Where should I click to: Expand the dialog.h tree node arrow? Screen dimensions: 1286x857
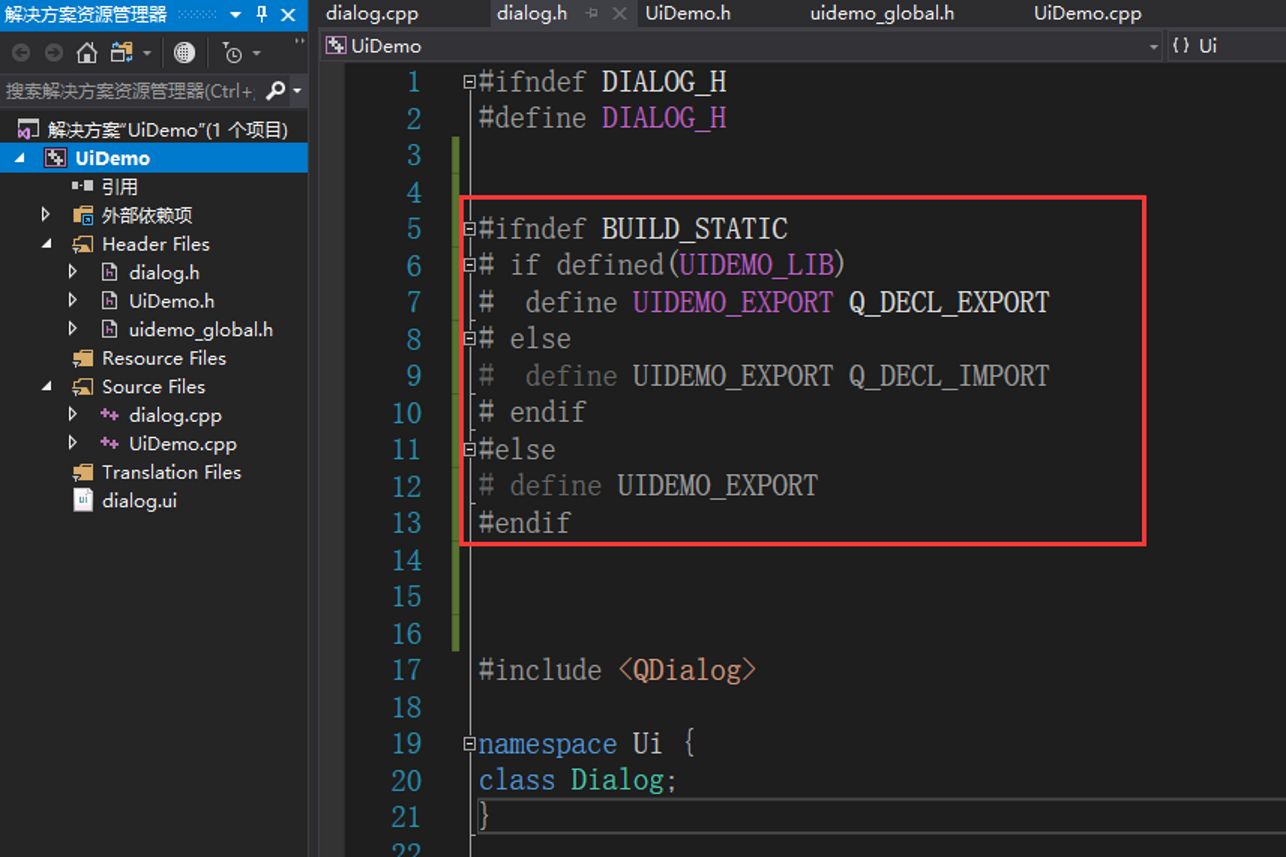coord(73,272)
